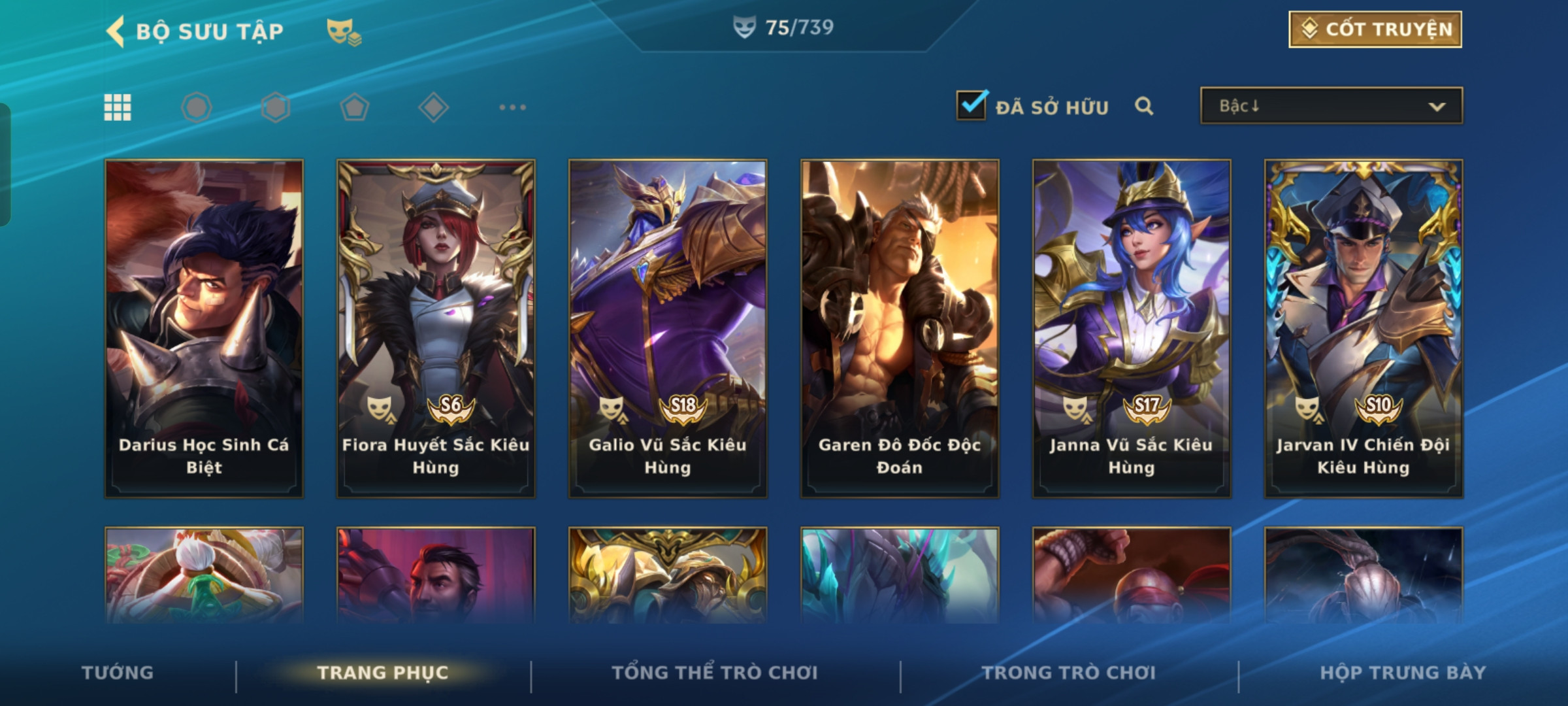Open the Hộp Trưng Bày tab
The image size is (1568, 706).
pyautogui.click(x=1403, y=673)
